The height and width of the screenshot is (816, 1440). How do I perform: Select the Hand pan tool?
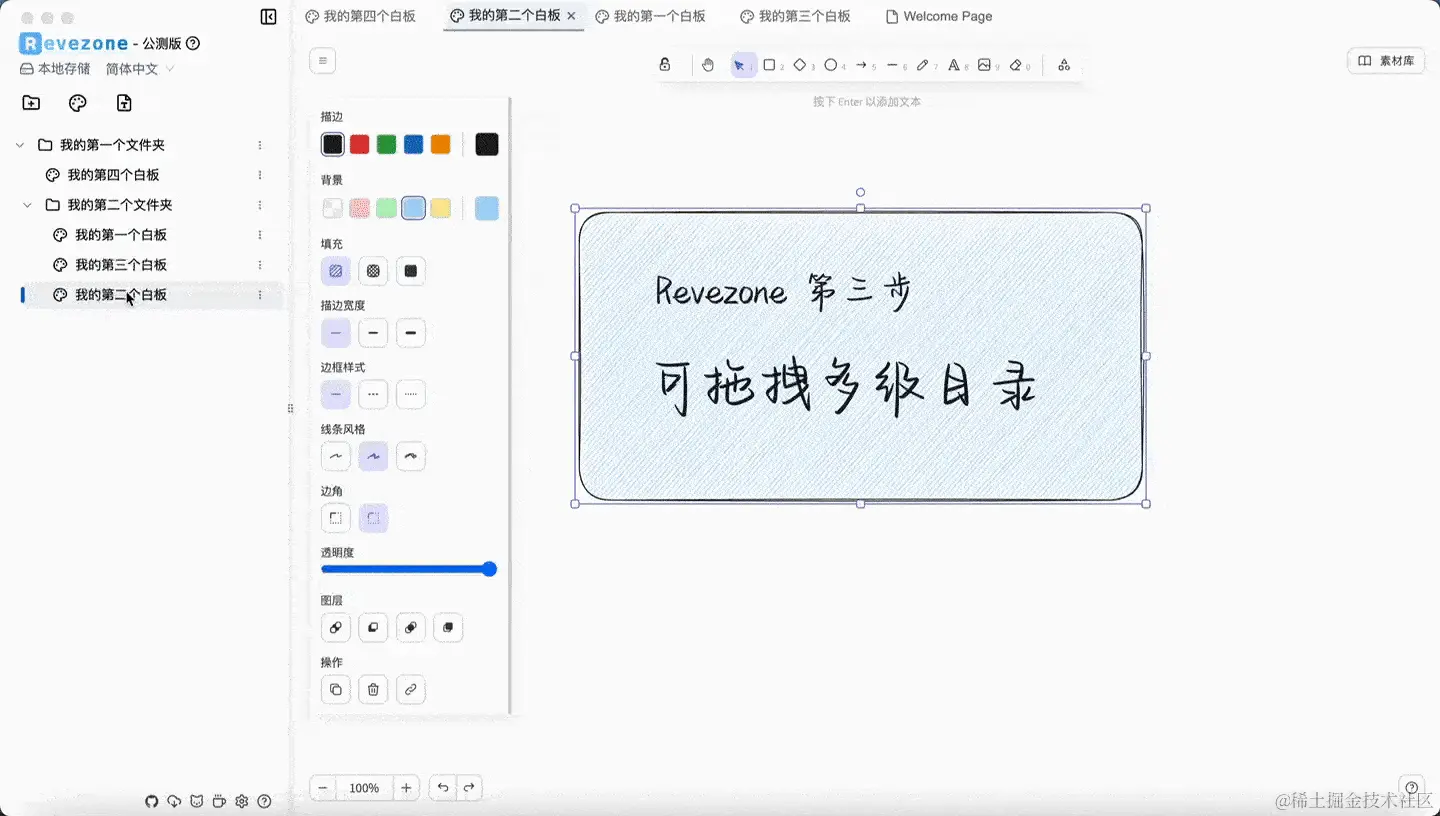(x=708, y=65)
